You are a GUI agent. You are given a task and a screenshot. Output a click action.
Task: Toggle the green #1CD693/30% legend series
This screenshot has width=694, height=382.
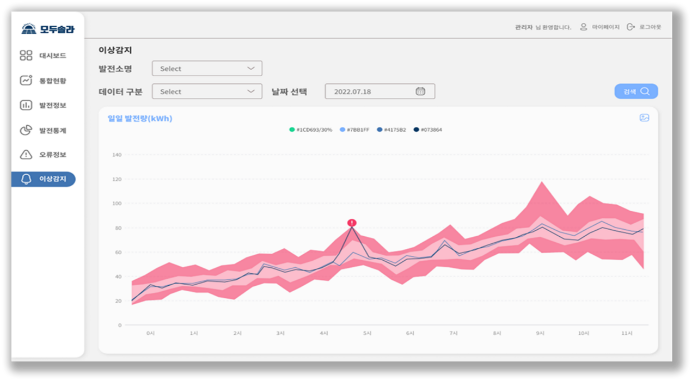point(310,130)
